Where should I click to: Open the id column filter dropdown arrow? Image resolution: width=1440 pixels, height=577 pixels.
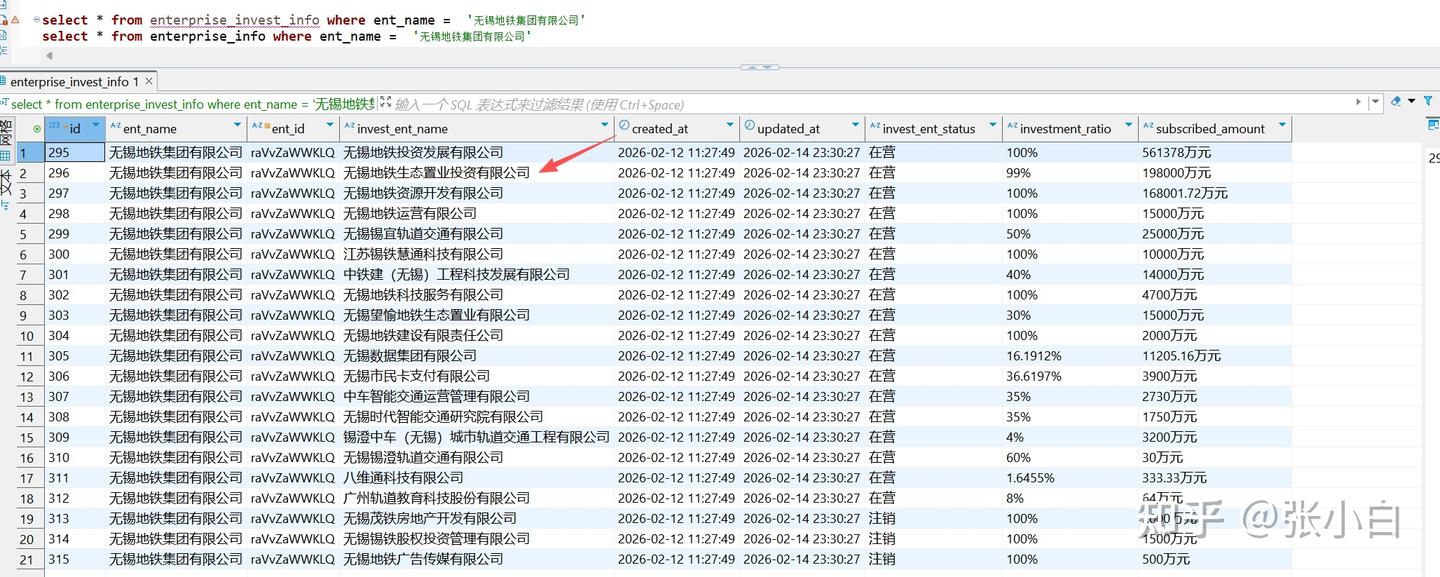[96, 126]
